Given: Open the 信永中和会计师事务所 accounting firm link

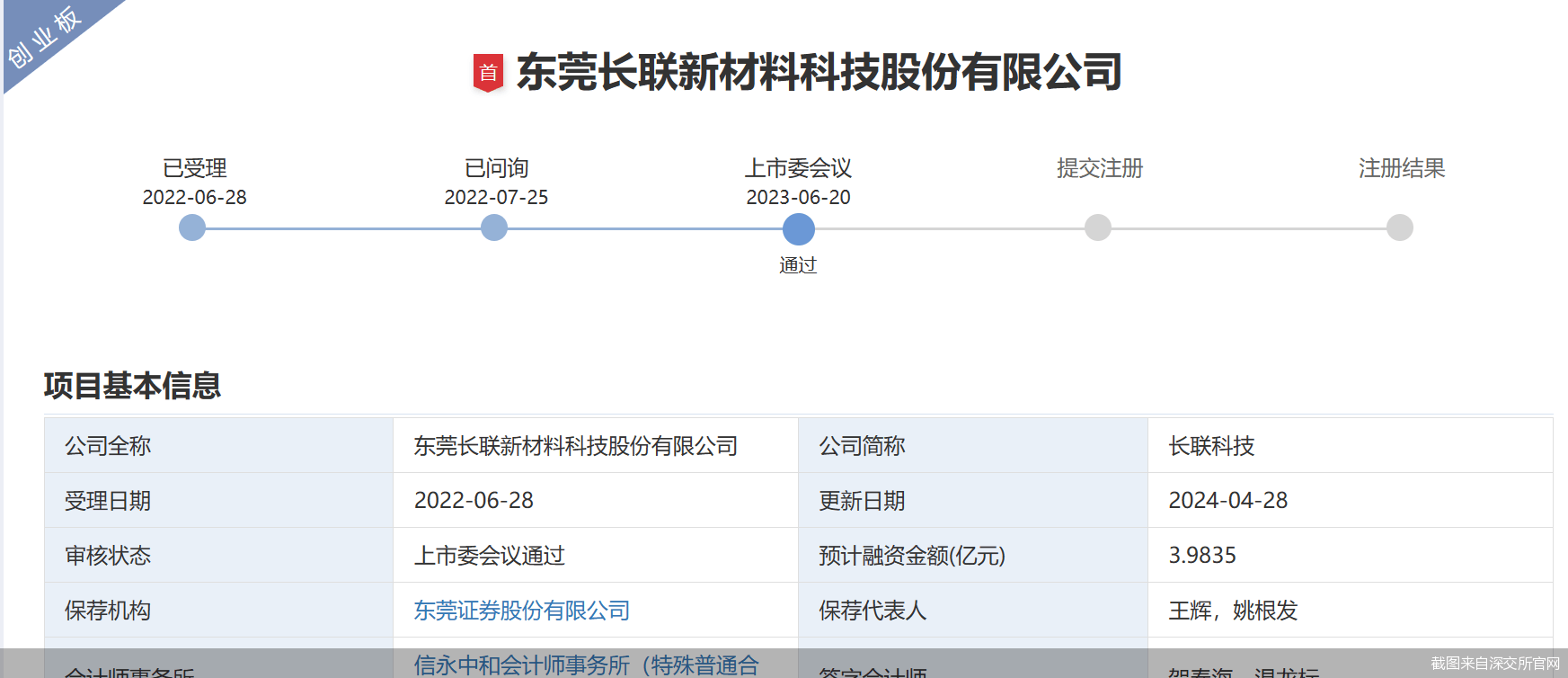Looking at the screenshot, I should point(586,665).
